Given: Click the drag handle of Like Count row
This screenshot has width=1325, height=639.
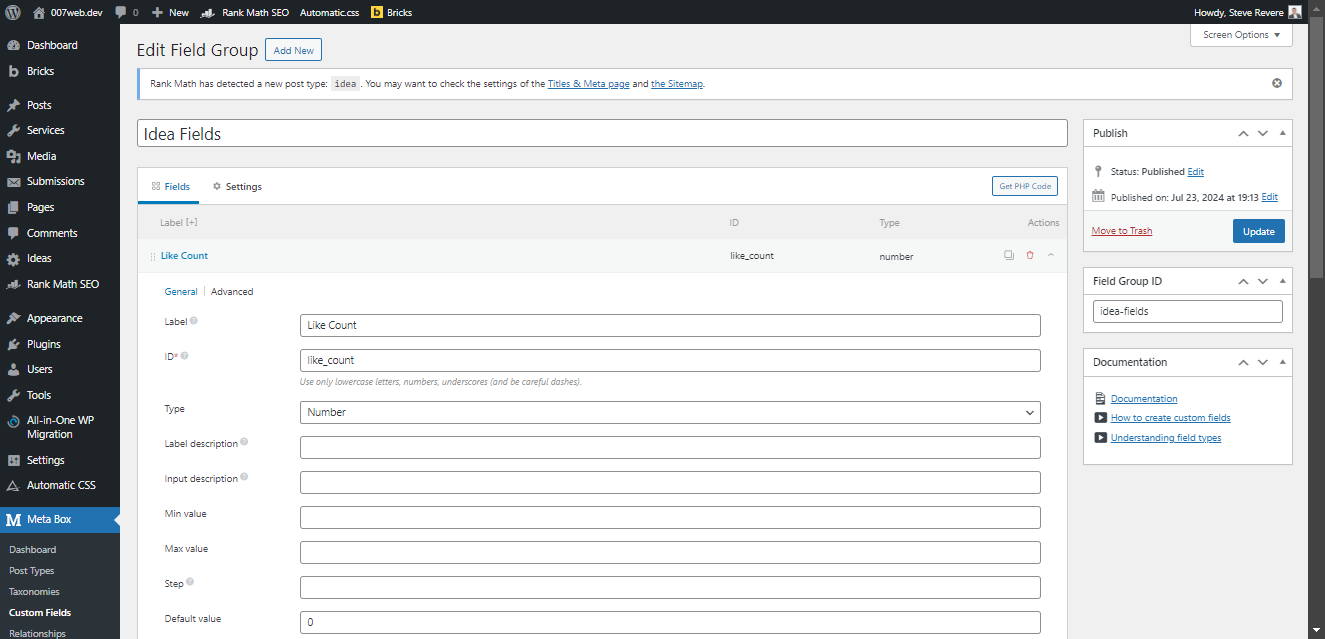Looking at the screenshot, I should [x=153, y=257].
